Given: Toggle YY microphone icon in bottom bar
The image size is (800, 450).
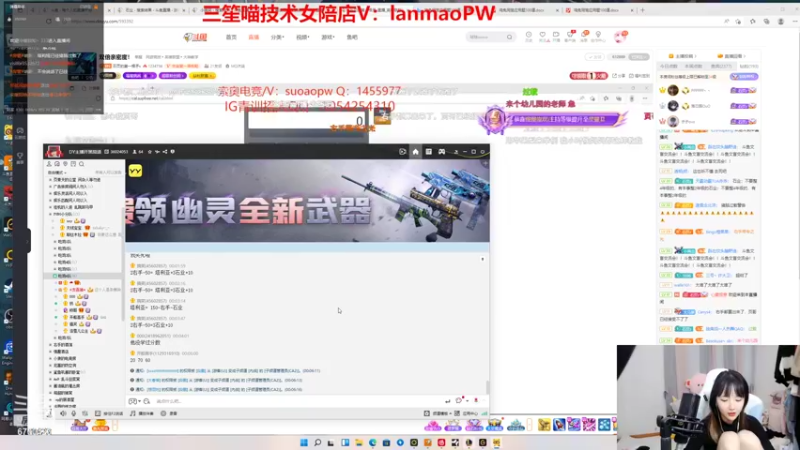Looking at the screenshot, I should pyautogui.click(x=74, y=413).
